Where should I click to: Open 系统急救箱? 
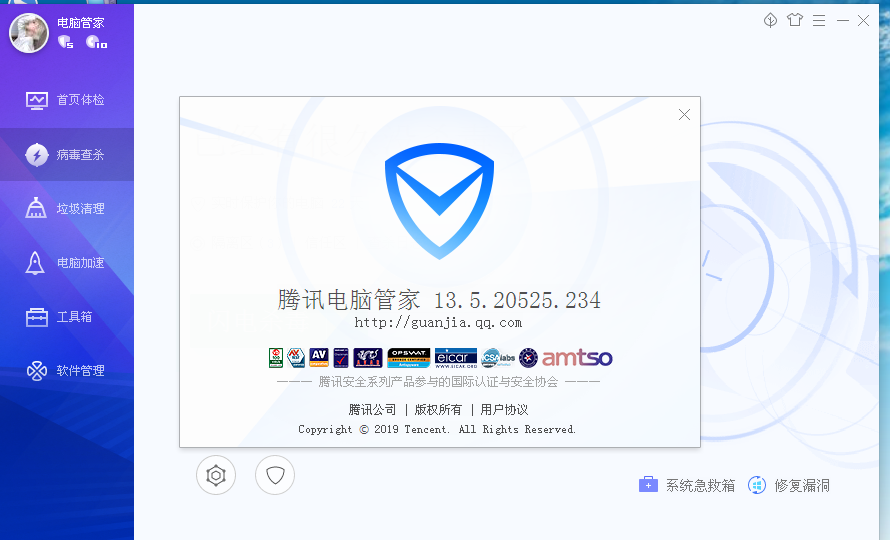pyautogui.click(x=687, y=485)
